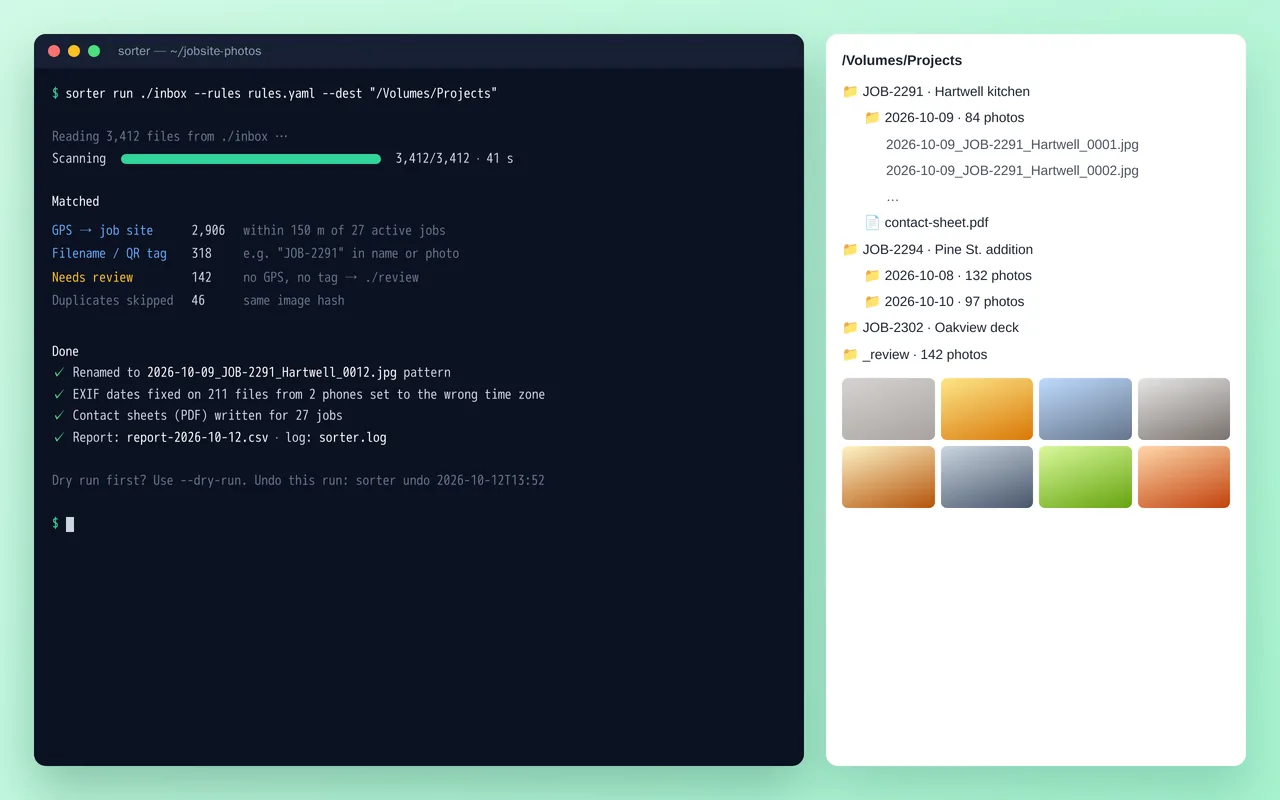Click the green Scanning progress bar
The width and height of the screenshot is (1280, 800).
[x=251, y=158]
